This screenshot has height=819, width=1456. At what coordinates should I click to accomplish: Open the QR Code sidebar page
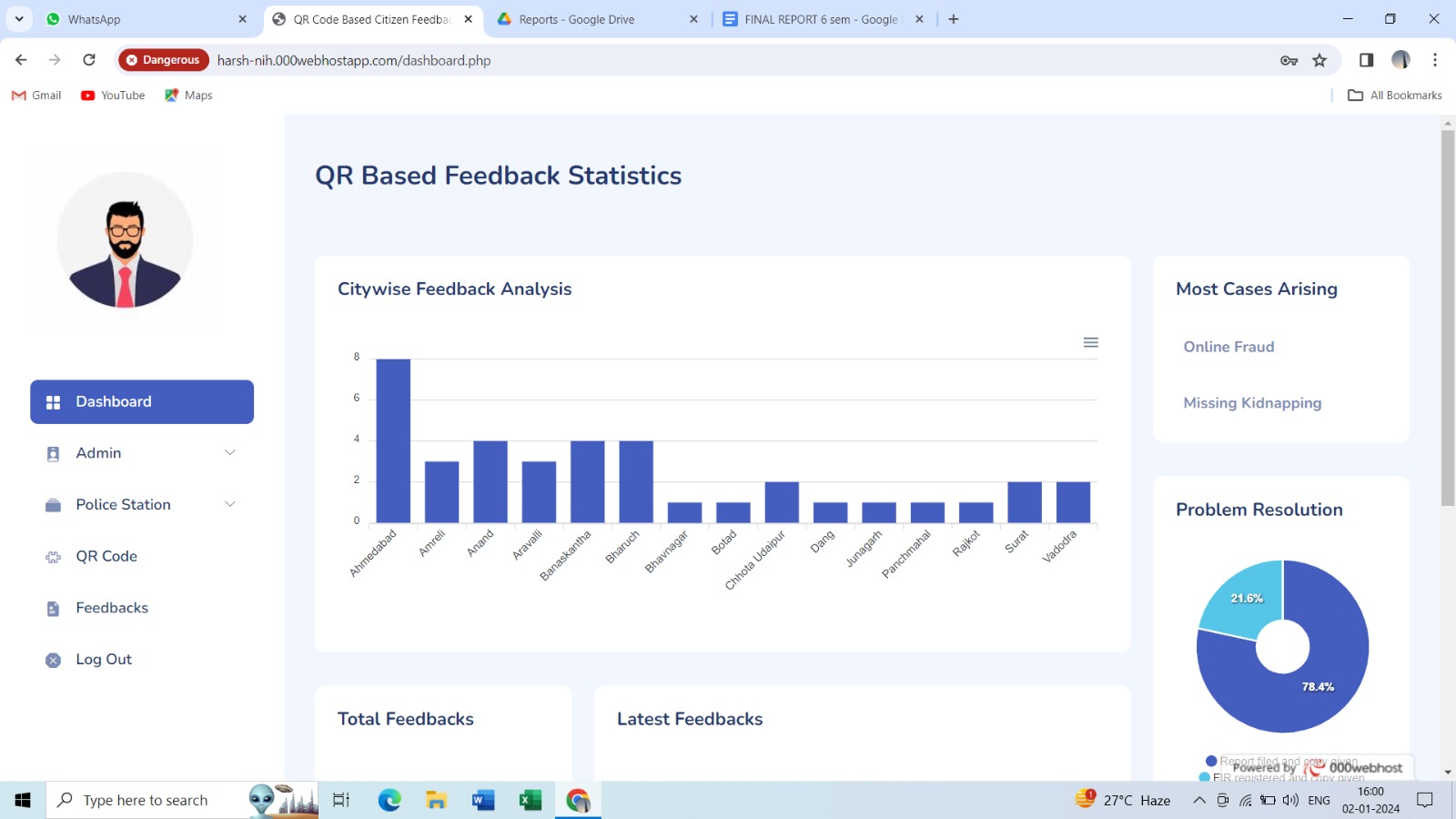(106, 556)
